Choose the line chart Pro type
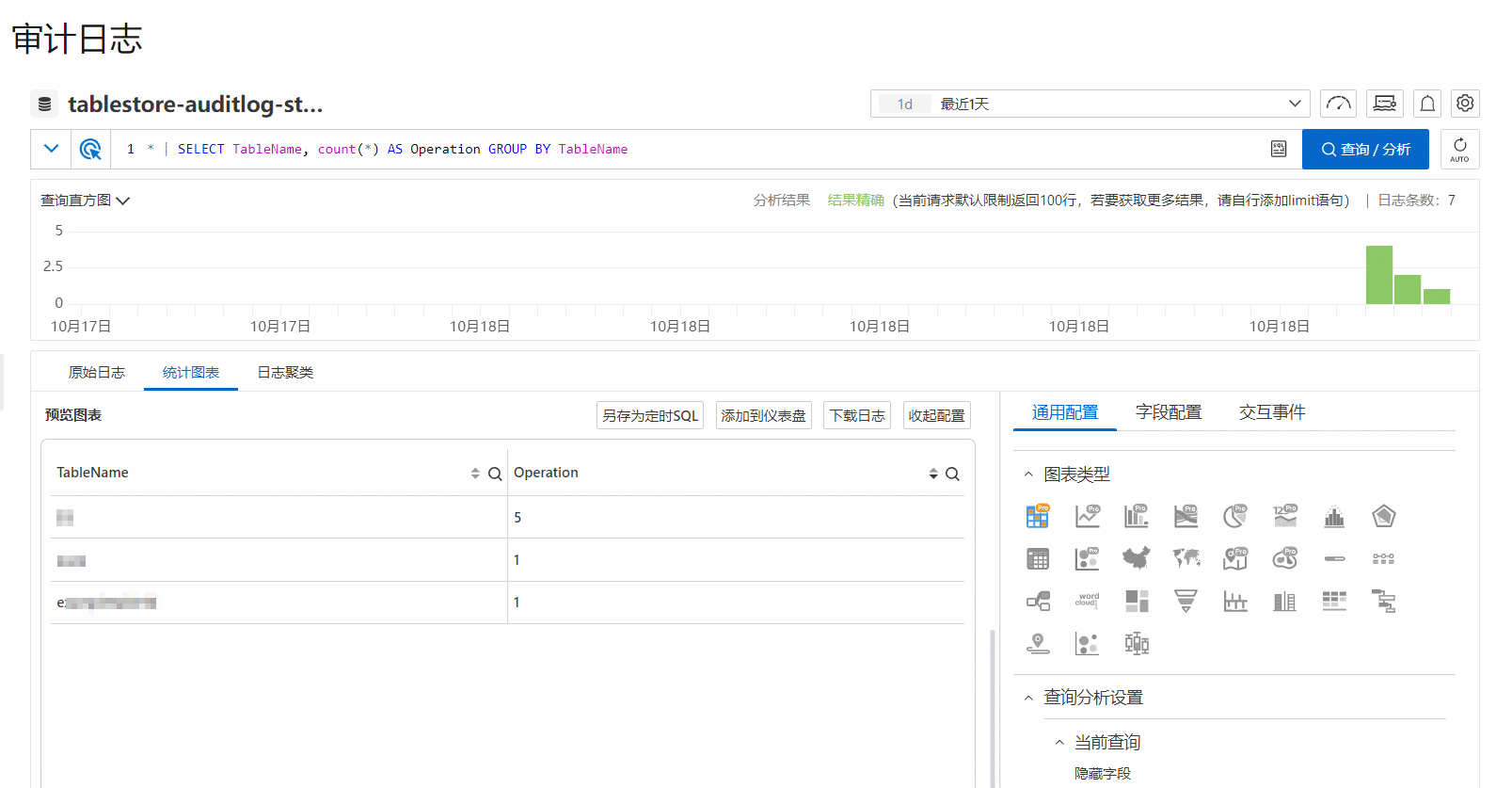 [x=1088, y=516]
